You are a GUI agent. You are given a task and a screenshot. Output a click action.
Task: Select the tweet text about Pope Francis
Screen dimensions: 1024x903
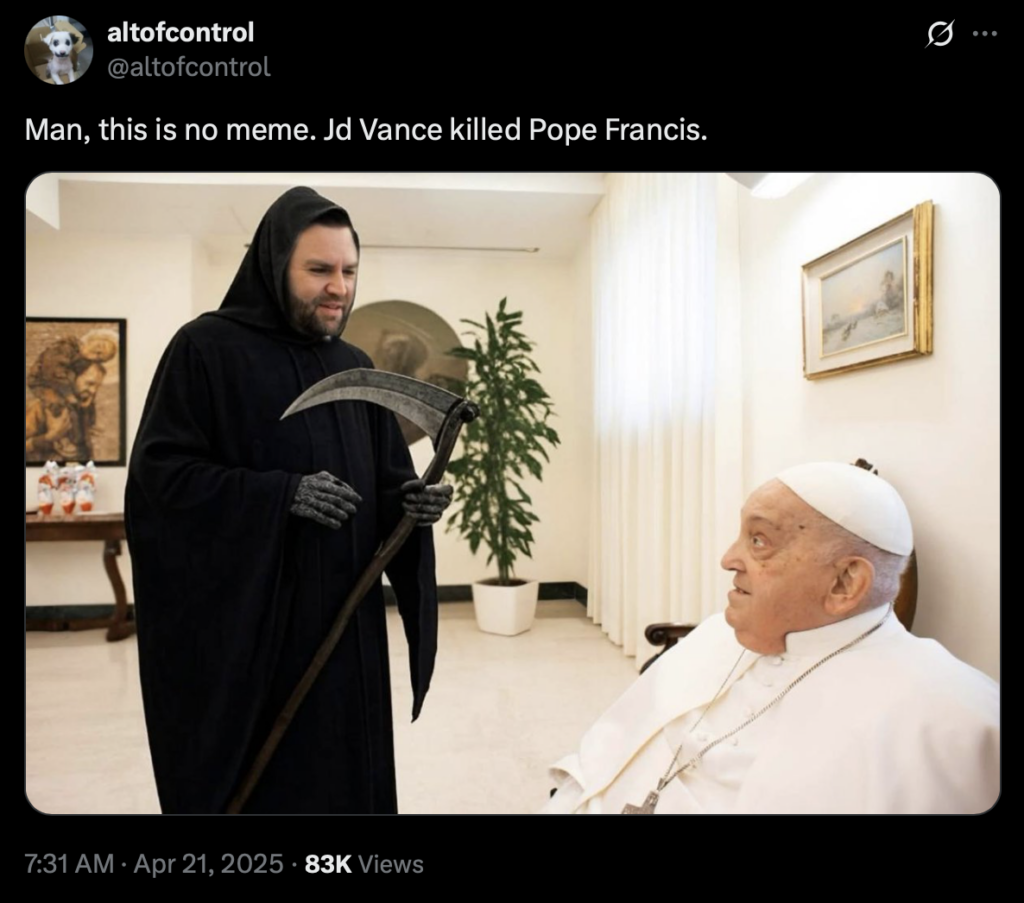(366, 130)
